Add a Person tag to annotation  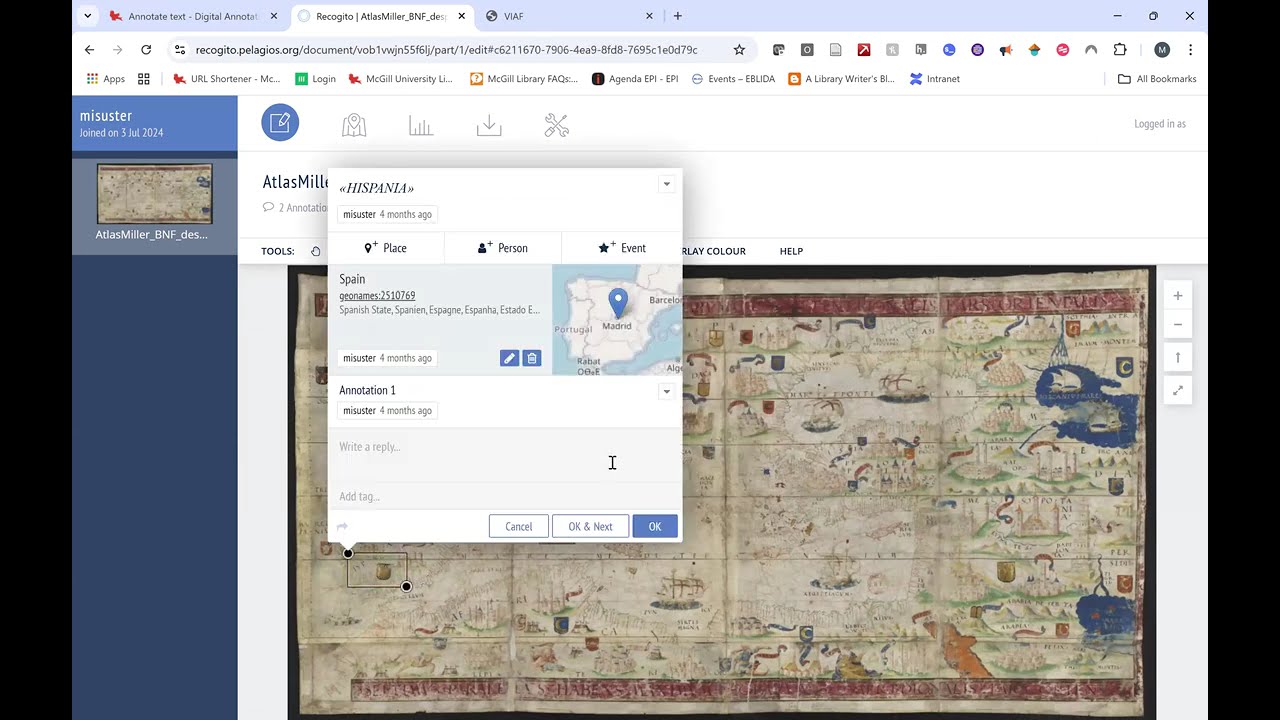tap(503, 248)
